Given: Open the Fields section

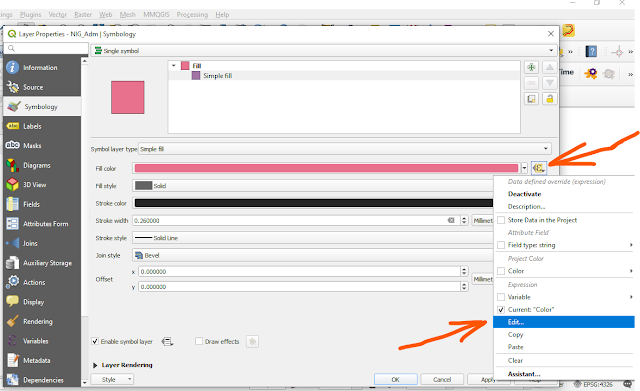Looking at the screenshot, I should tap(42, 204).
